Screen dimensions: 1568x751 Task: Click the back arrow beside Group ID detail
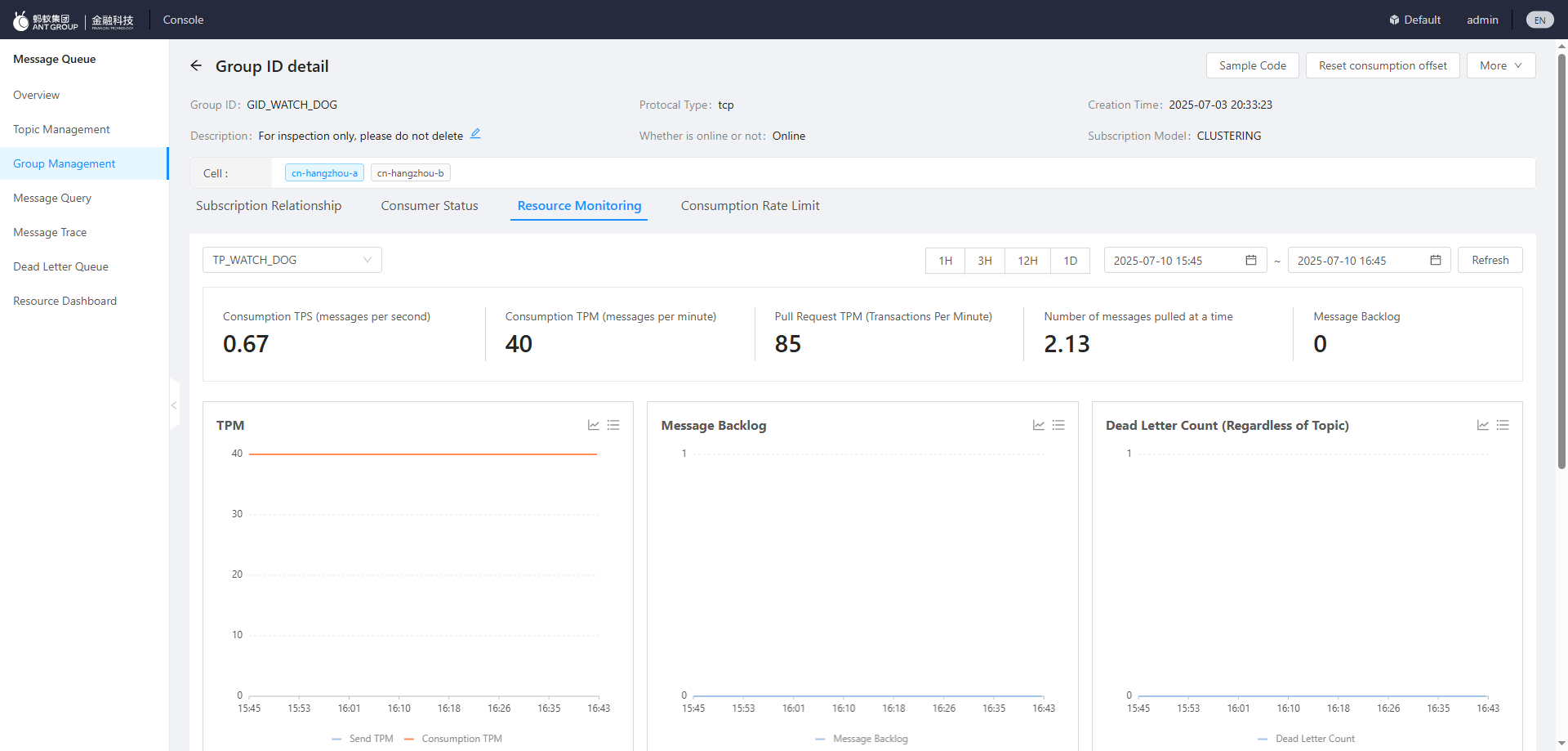click(196, 65)
